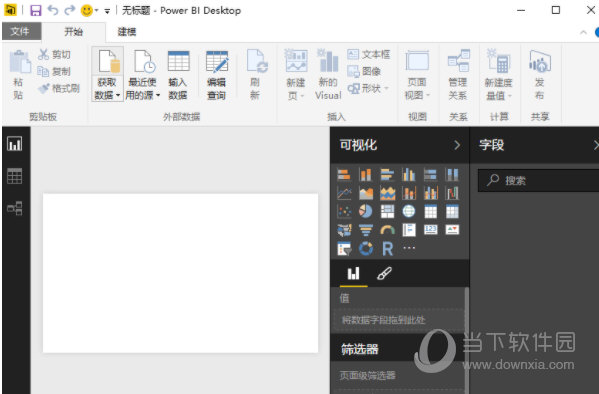Select the globe map visual

point(409,211)
